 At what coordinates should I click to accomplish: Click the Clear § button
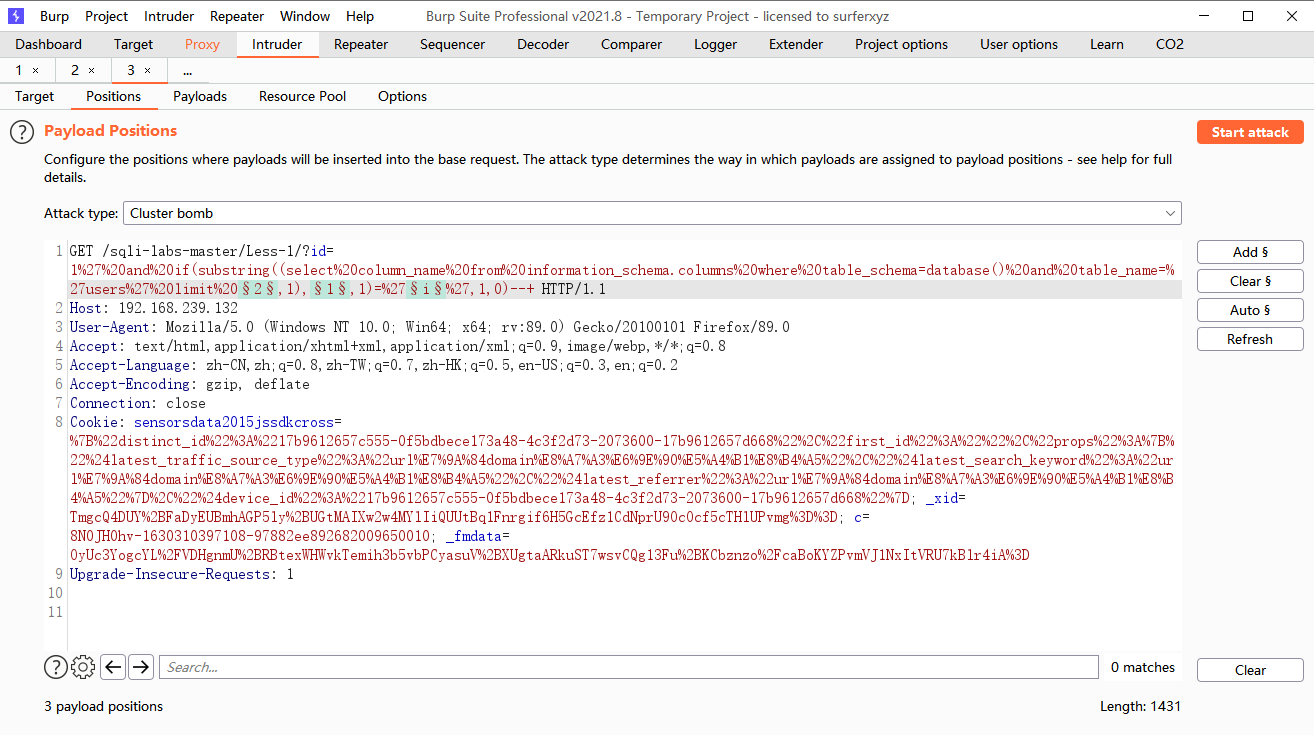pos(1250,281)
